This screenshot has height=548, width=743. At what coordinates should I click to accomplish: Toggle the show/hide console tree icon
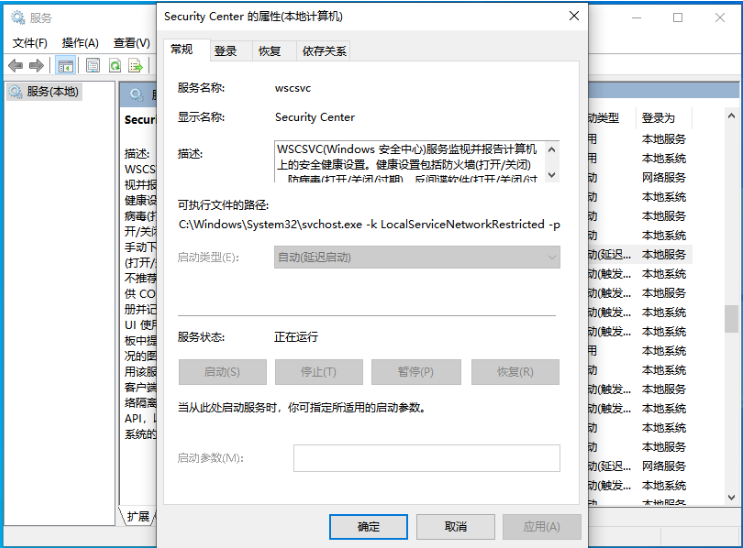coord(65,66)
